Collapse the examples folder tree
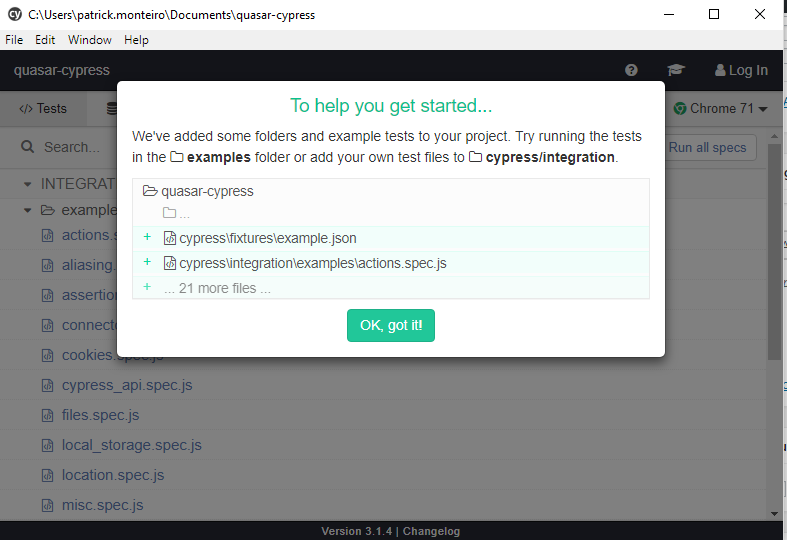This screenshot has height=540, width=787. pyautogui.click(x=28, y=210)
